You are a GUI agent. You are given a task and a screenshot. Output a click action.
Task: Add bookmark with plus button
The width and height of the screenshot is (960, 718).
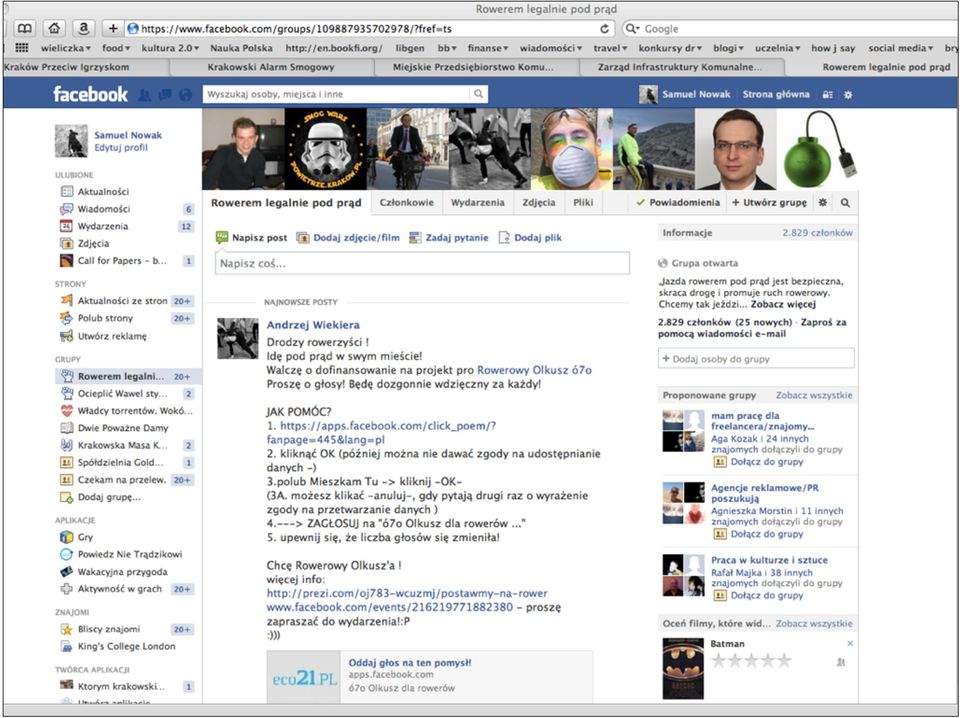click(113, 28)
